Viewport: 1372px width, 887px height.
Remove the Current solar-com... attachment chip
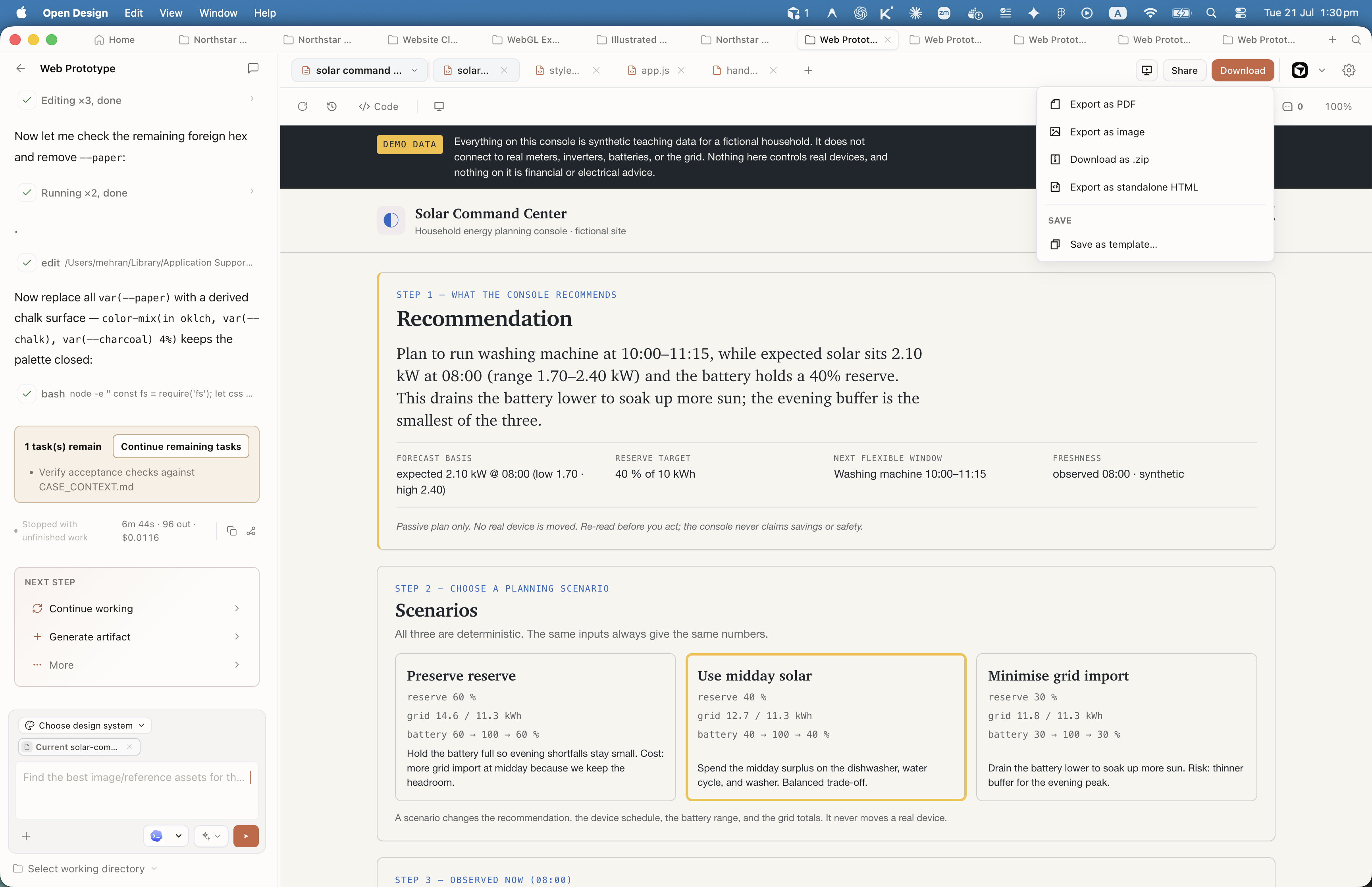point(129,747)
